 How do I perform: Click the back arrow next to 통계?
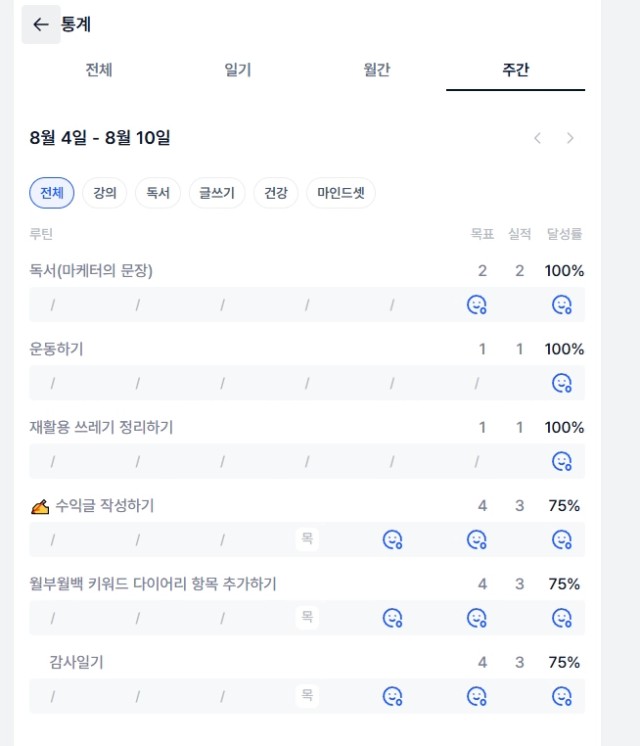tap(41, 24)
